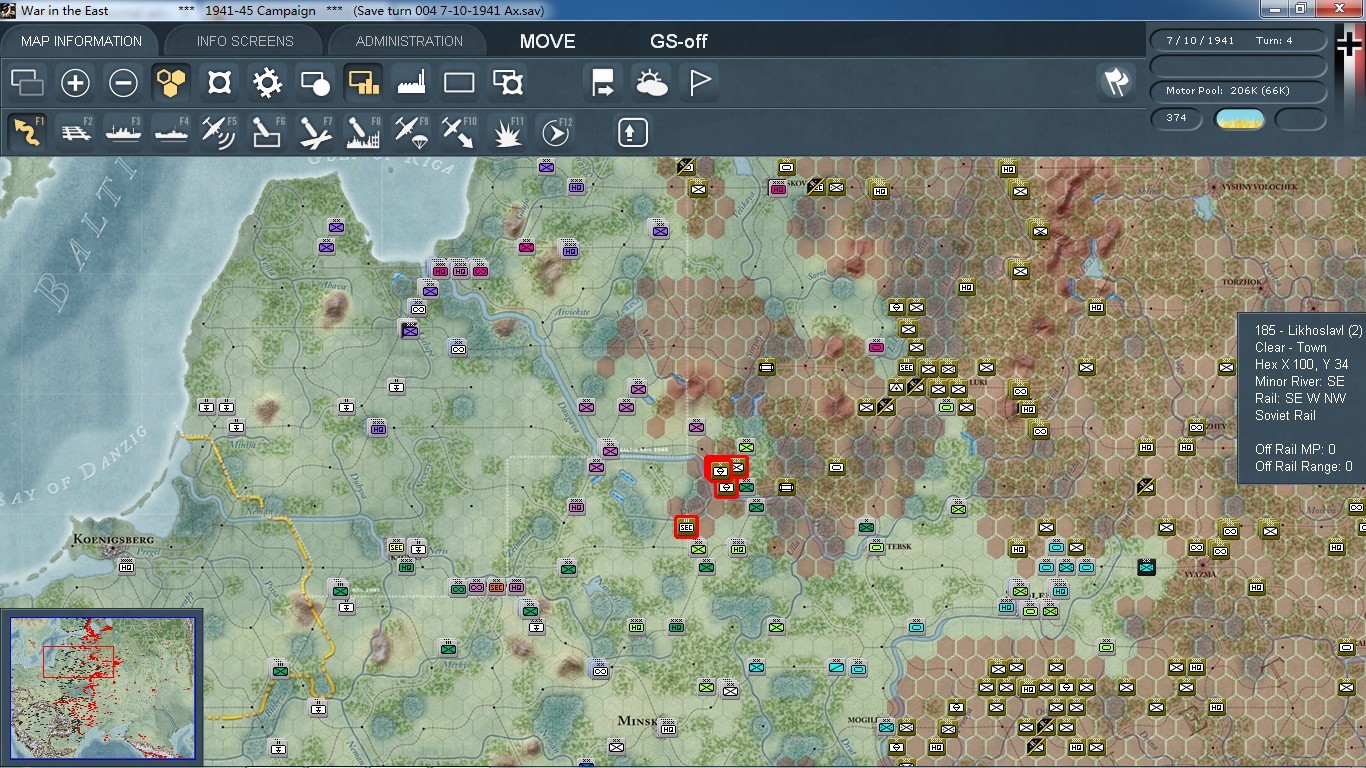Switch to the MAP INFORMATION tab
This screenshot has height=768, width=1366.
click(x=81, y=41)
